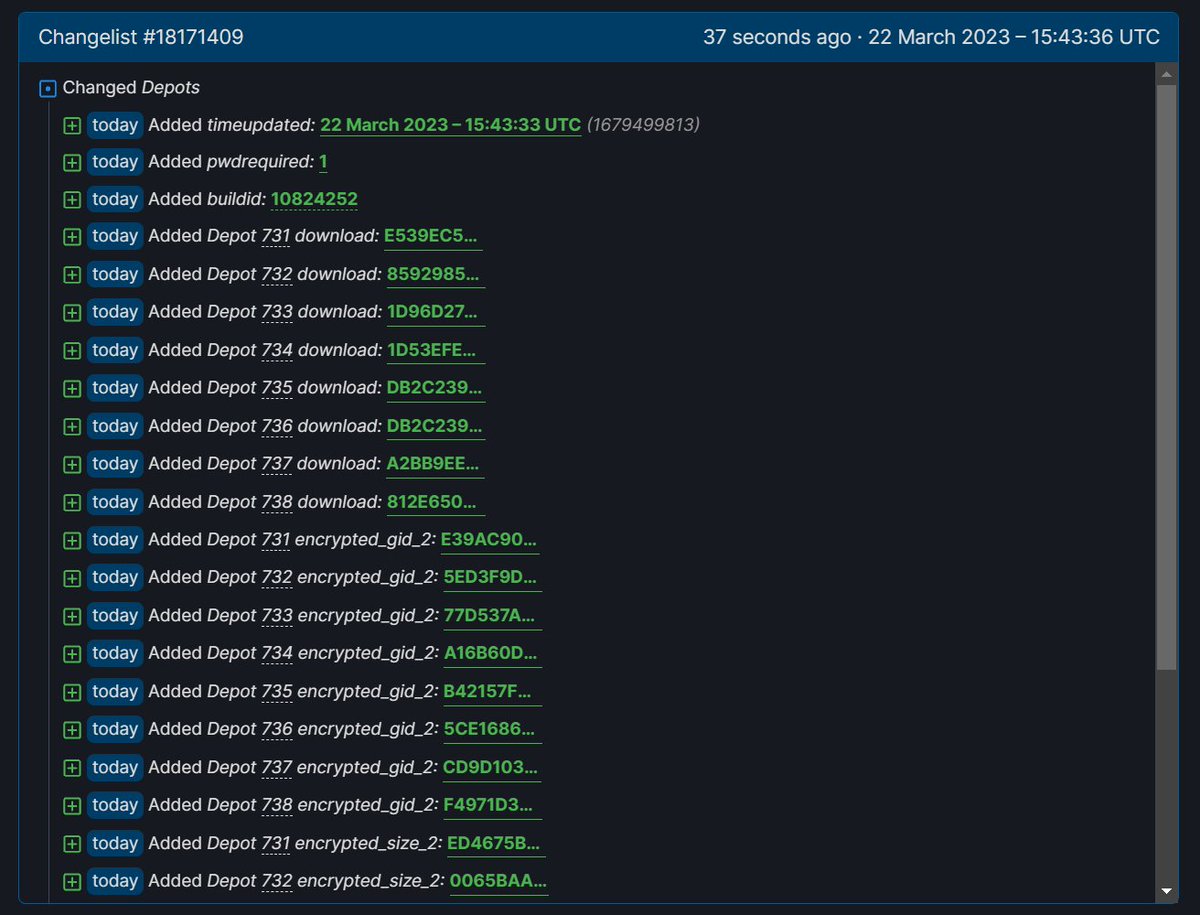Image resolution: width=1200 pixels, height=915 pixels.
Task: Click download hash 1D53EFE...
Action: (x=435, y=351)
